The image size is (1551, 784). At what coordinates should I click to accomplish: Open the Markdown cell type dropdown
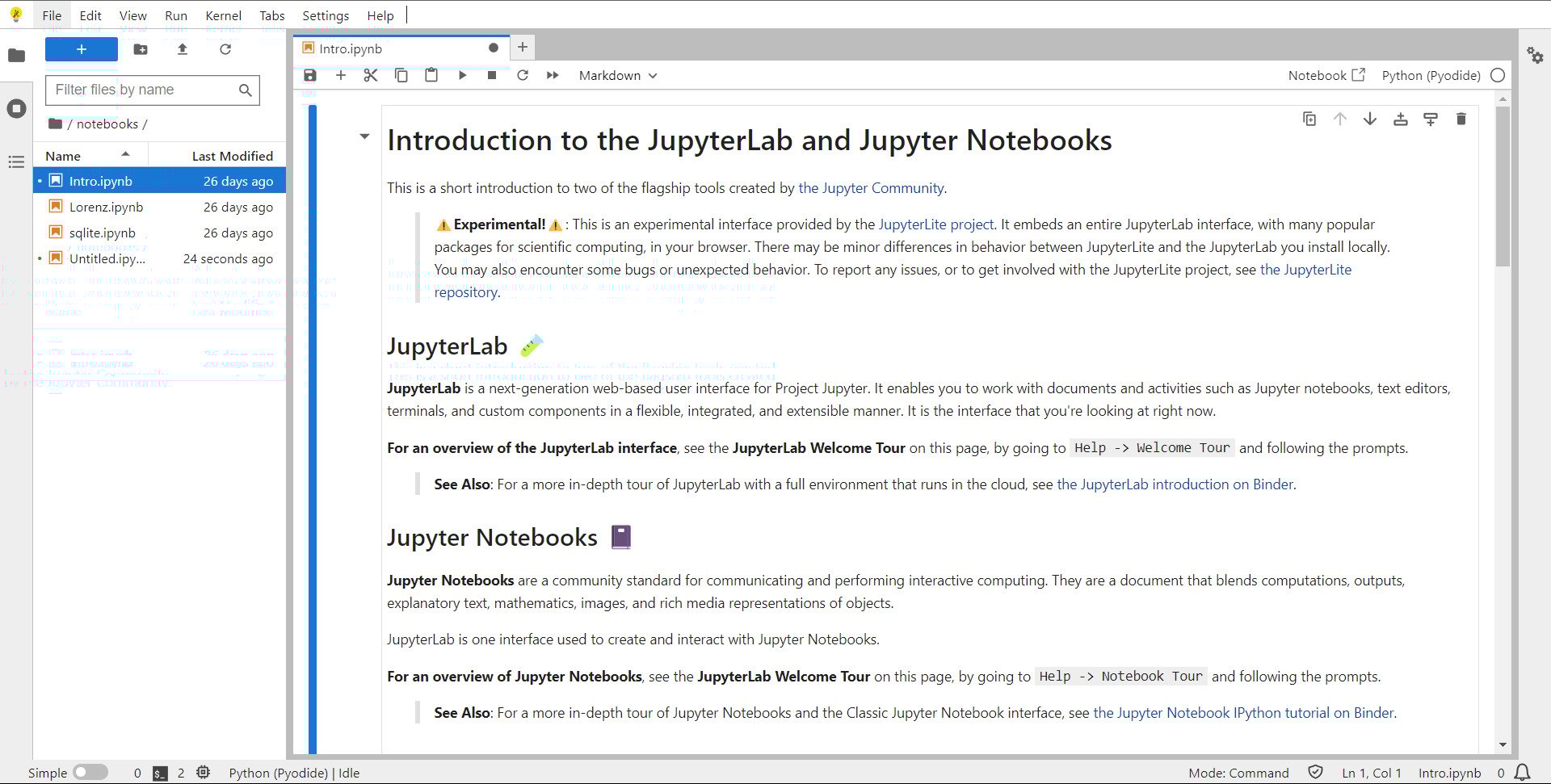(x=618, y=75)
